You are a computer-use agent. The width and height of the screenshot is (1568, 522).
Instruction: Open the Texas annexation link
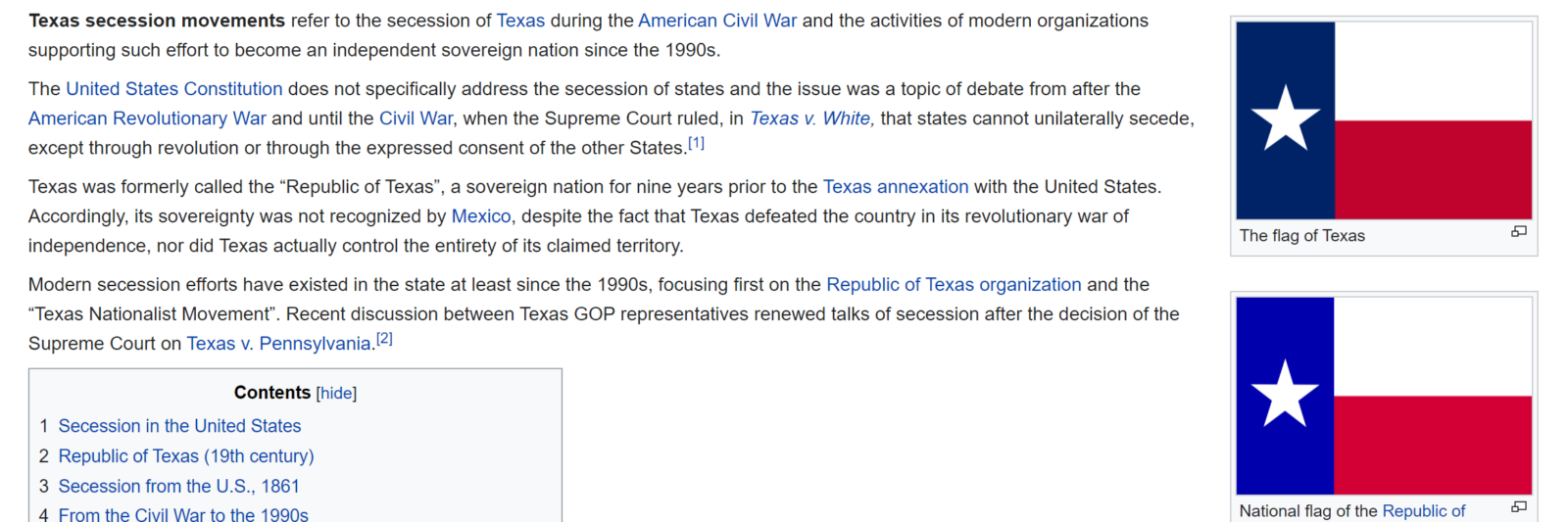896,187
